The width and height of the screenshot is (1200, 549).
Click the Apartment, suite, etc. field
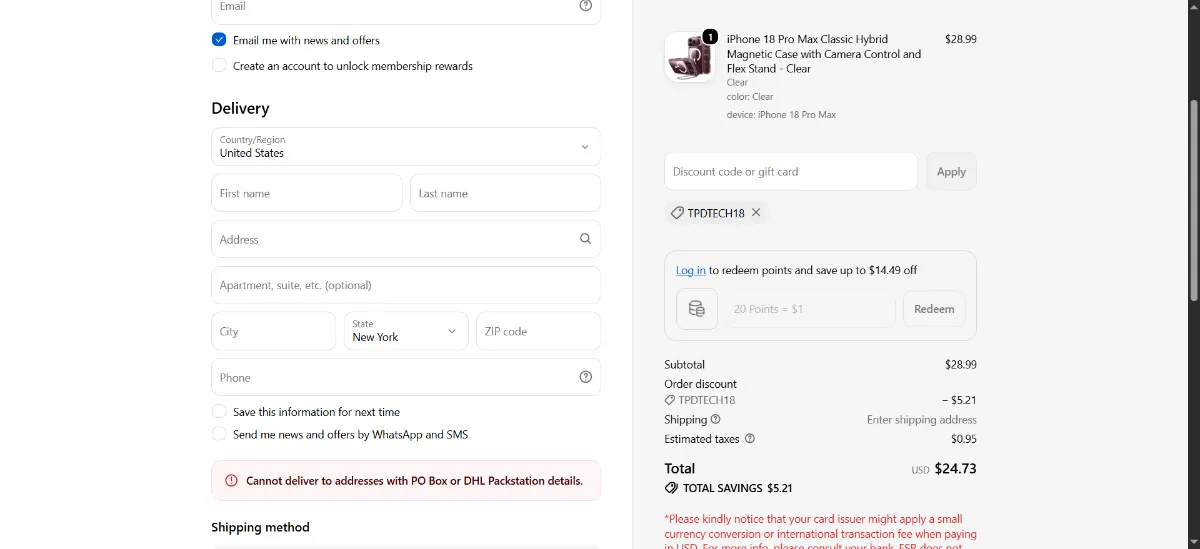[x=406, y=285]
